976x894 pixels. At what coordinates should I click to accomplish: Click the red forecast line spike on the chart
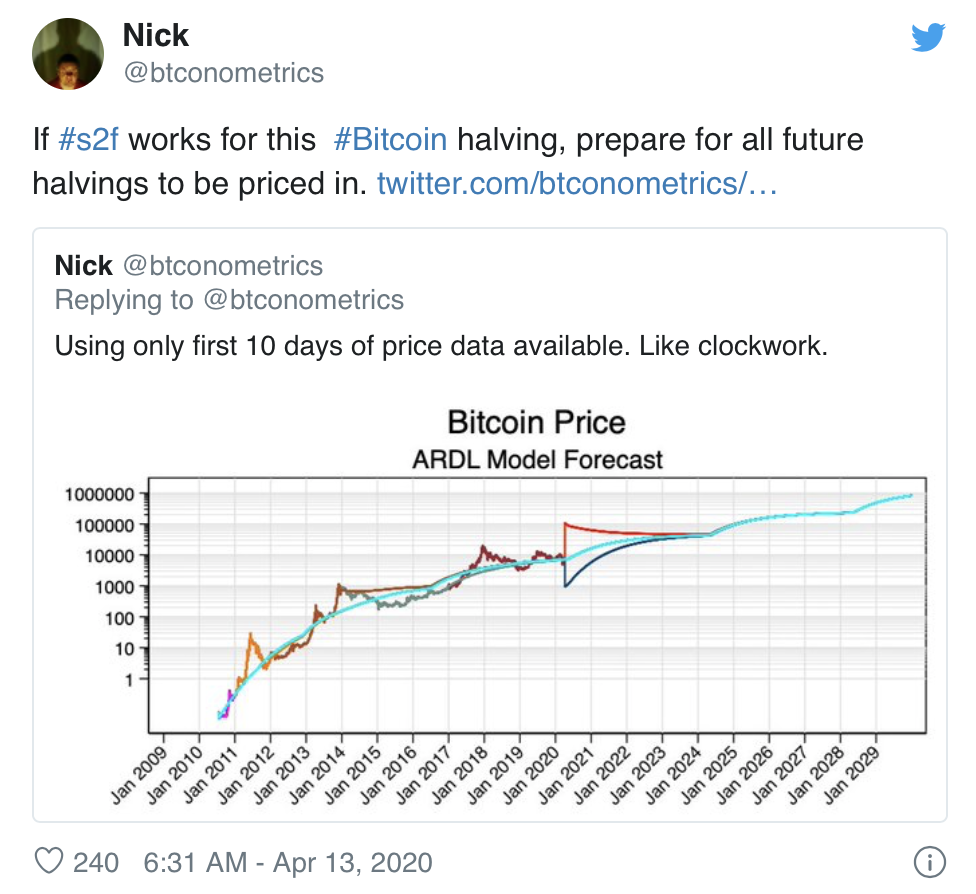pos(565,526)
